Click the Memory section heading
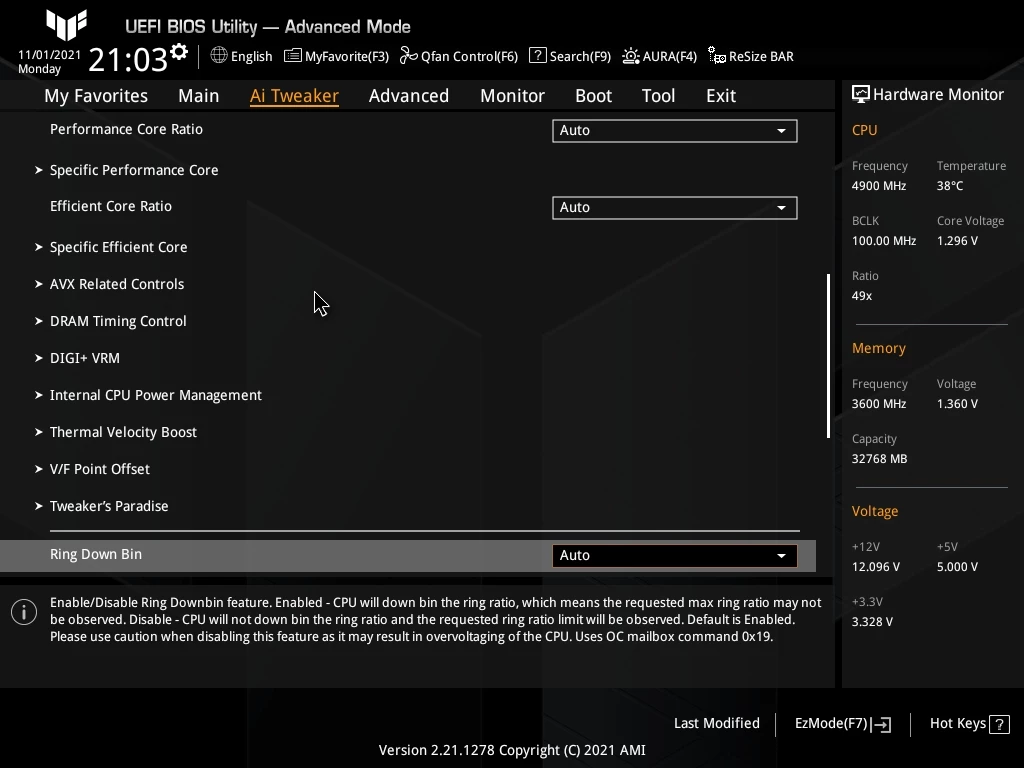The width and height of the screenshot is (1024, 768). [878, 348]
